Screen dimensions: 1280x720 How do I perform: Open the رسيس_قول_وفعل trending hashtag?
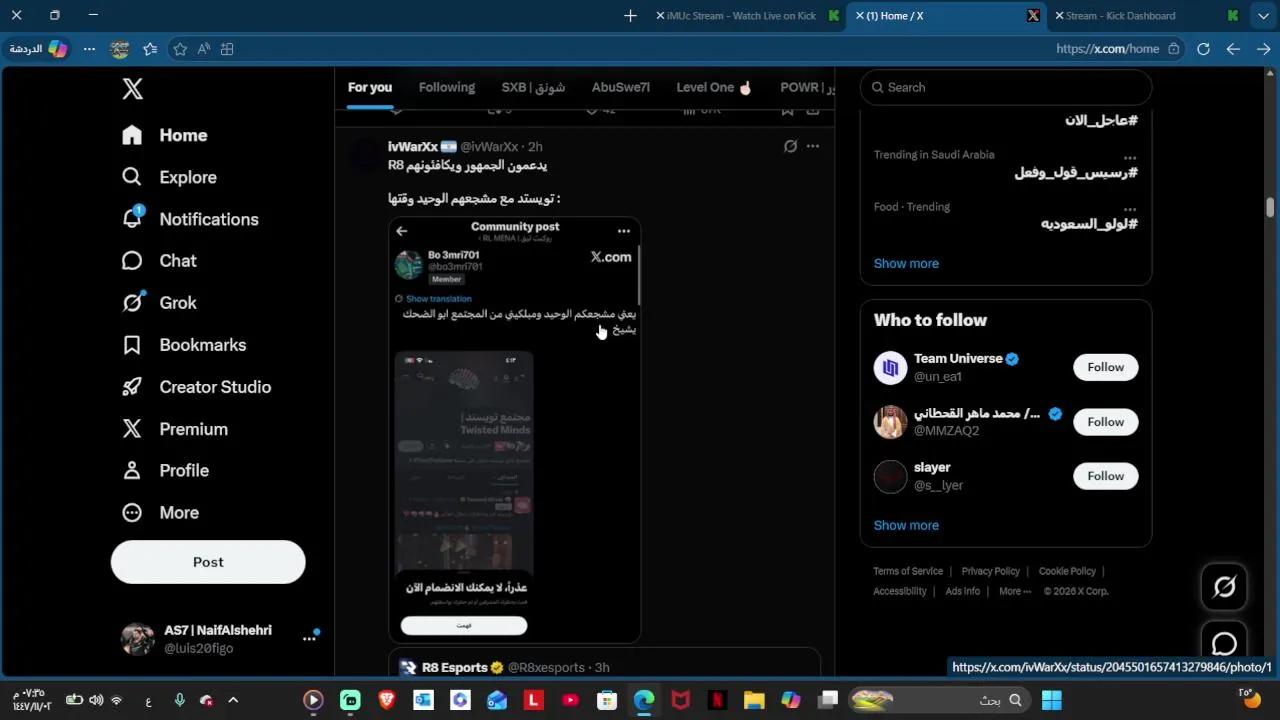tap(1076, 172)
